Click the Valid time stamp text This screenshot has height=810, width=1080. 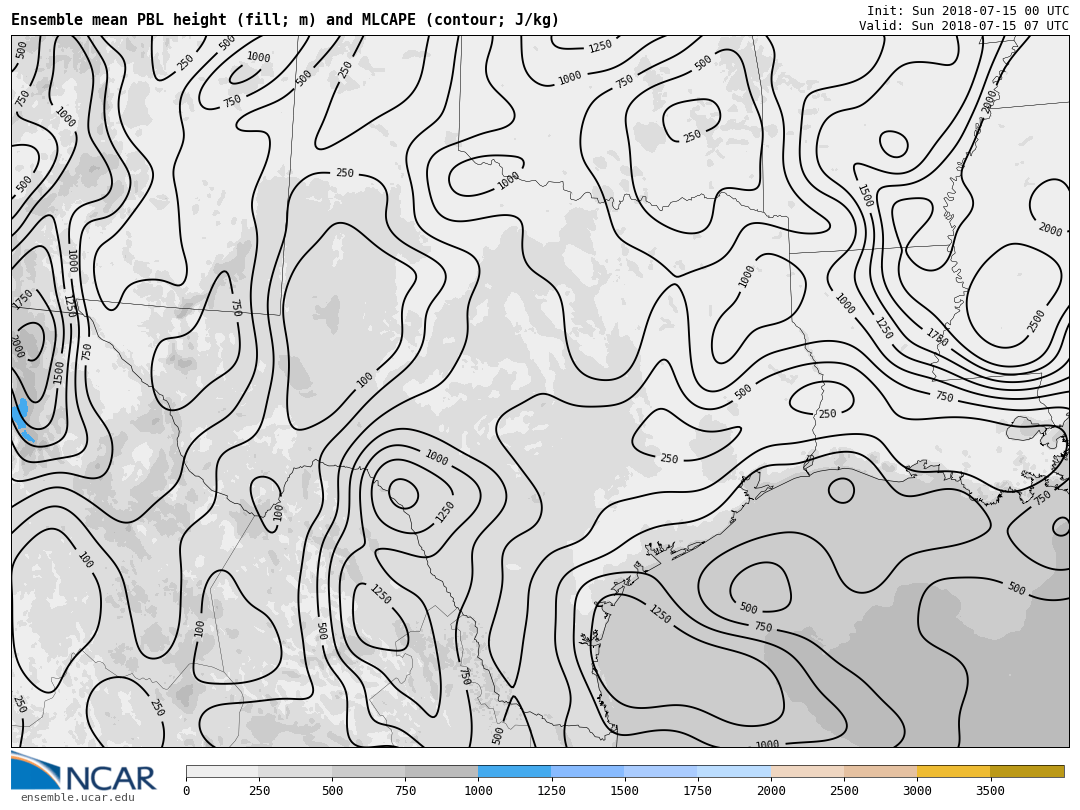(963, 26)
